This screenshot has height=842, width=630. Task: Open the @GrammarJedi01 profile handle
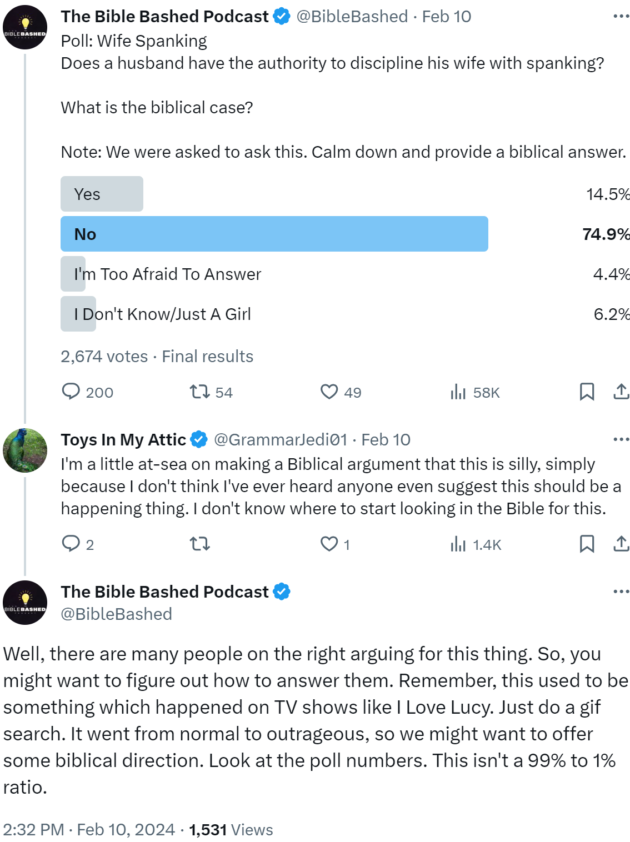point(280,439)
